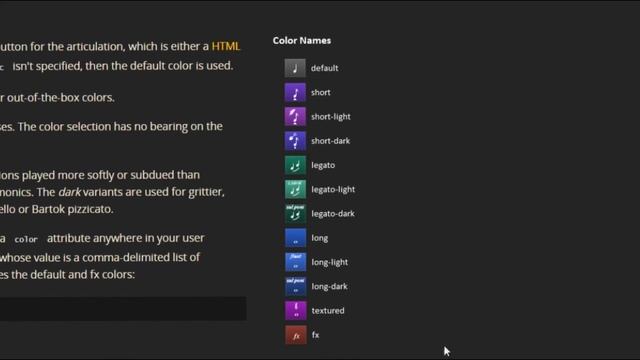The width and height of the screenshot is (640, 360).
Task: Click the 'short' color name label
Action: [x=320, y=92]
